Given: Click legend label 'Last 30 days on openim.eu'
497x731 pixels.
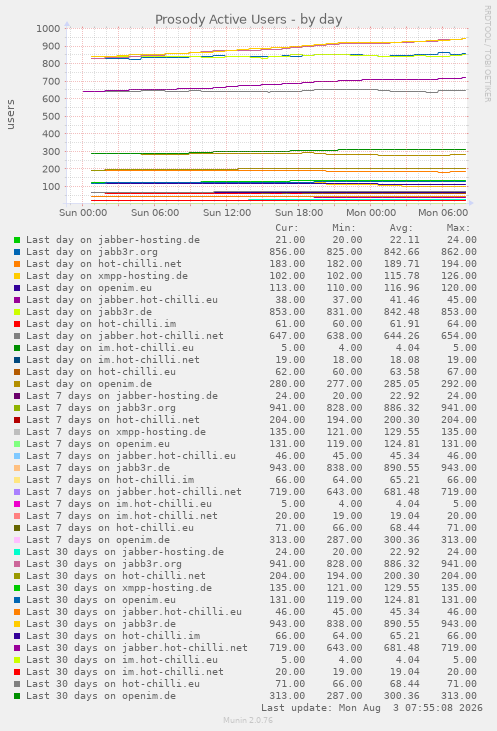Looking at the screenshot, I should [x=101, y=600].
